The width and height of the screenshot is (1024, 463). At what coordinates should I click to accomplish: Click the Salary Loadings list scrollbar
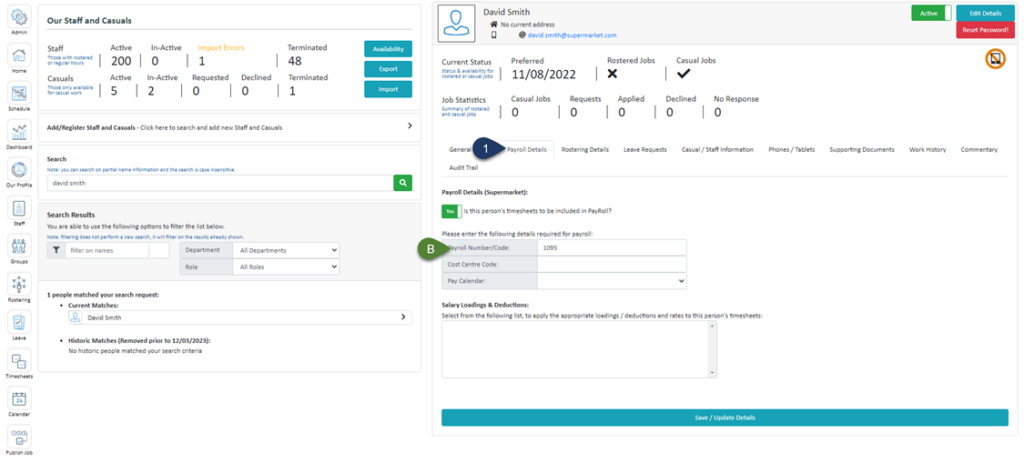(x=712, y=349)
